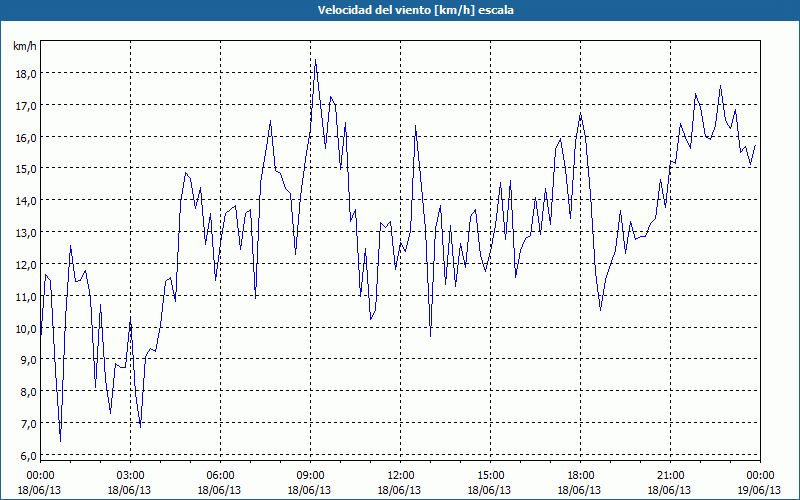Click the 17,0 y-axis value
Viewport: 800px width, 500px height.
click(x=26, y=106)
